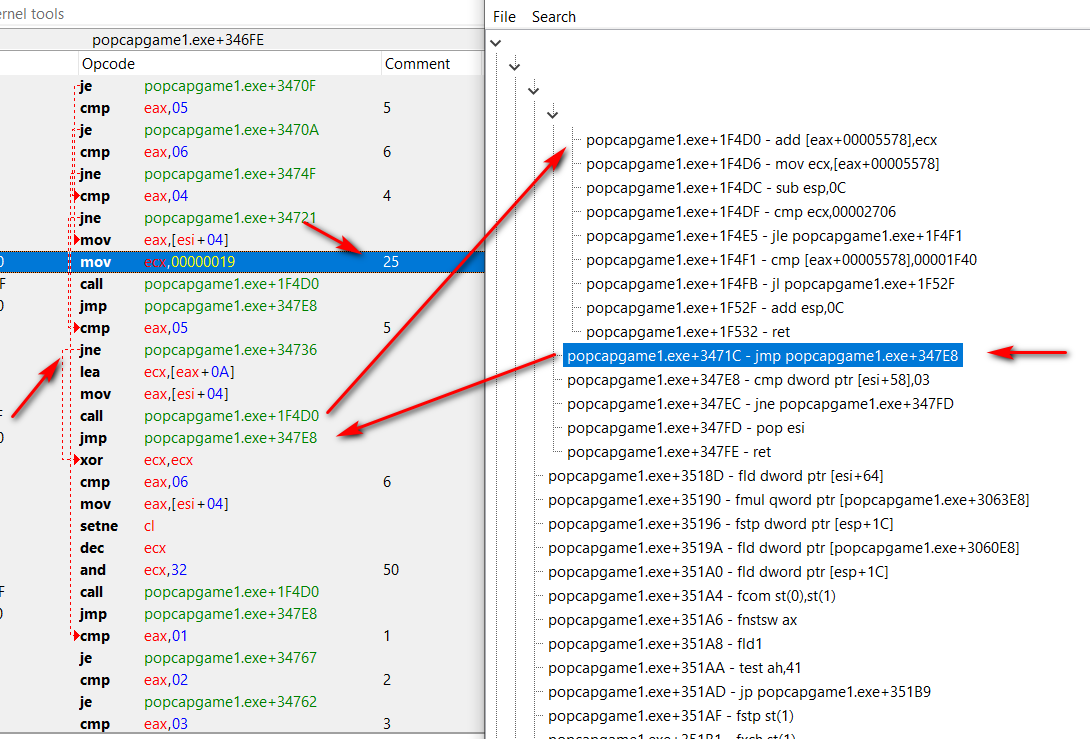Viewport: 1090px width, 739px height.
Task: Select tree entry 'test ah,41'
Action: pos(674,668)
